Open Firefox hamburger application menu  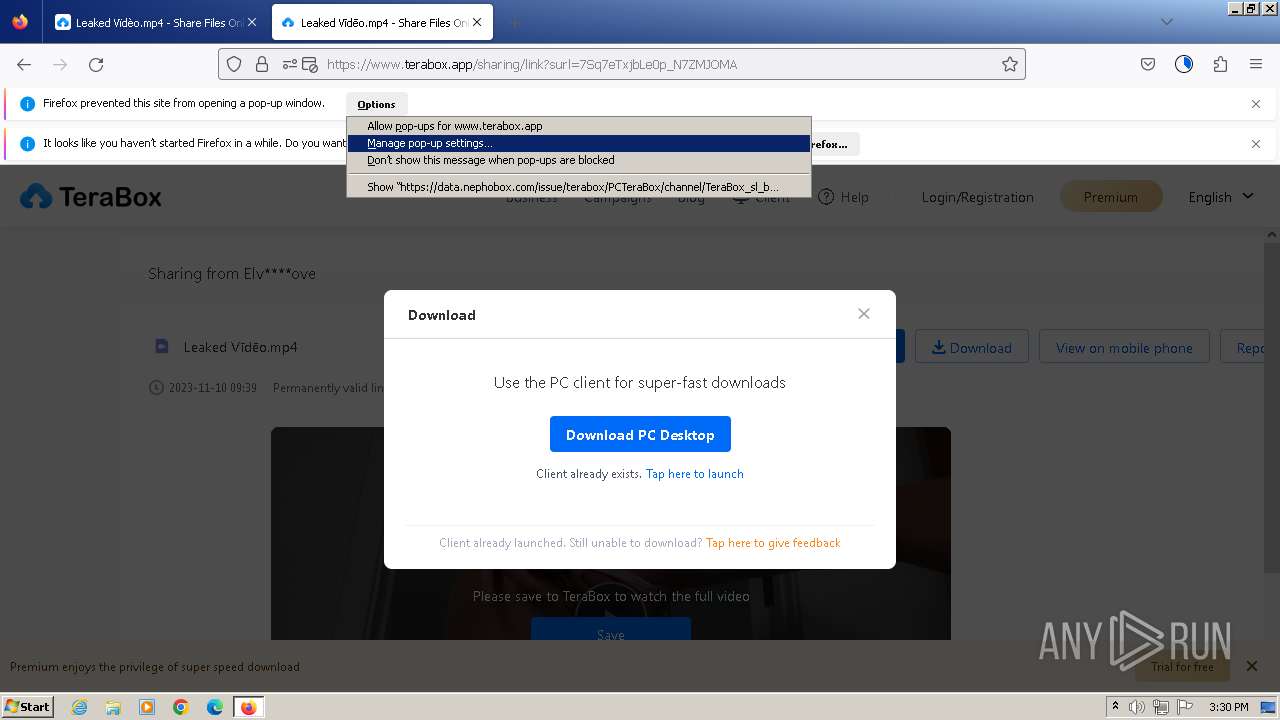coord(1256,64)
